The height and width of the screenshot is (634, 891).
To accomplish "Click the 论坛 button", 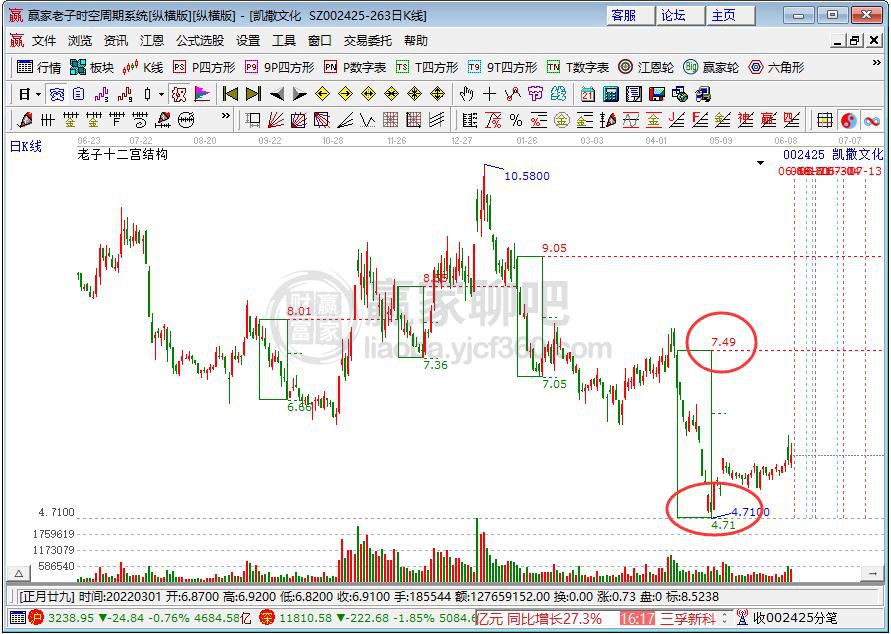I will [680, 16].
